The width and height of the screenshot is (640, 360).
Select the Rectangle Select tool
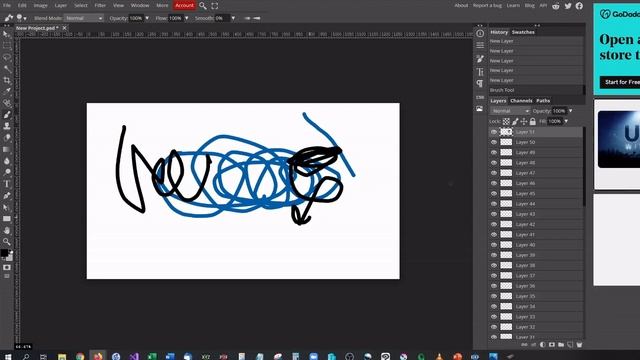7,46
